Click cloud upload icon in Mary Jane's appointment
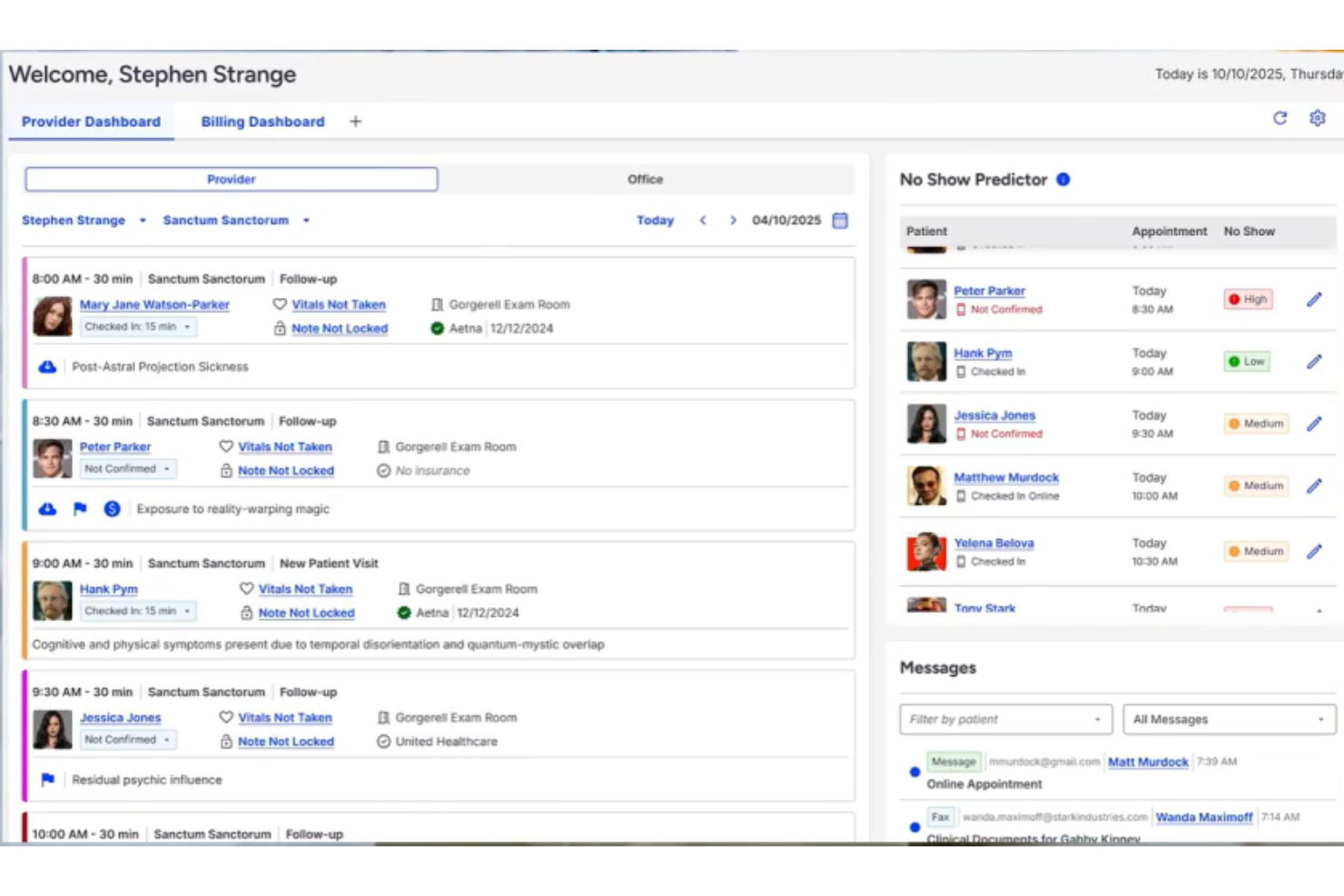The width and height of the screenshot is (1344, 896). [47, 367]
